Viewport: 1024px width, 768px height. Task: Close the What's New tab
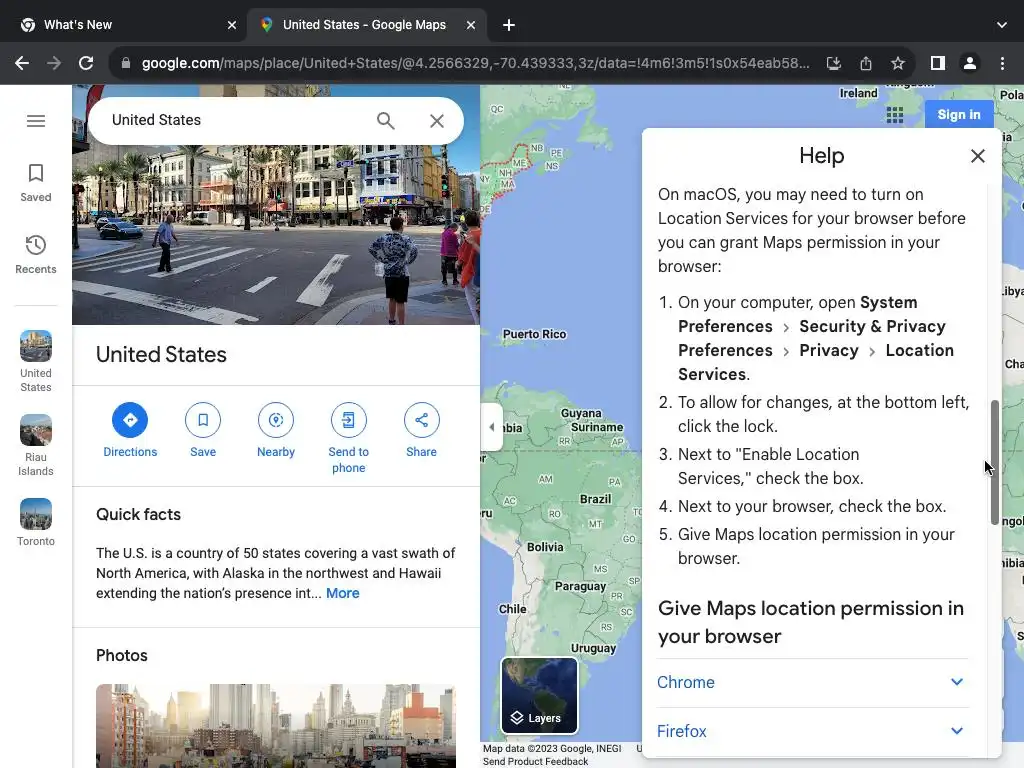(232, 25)
